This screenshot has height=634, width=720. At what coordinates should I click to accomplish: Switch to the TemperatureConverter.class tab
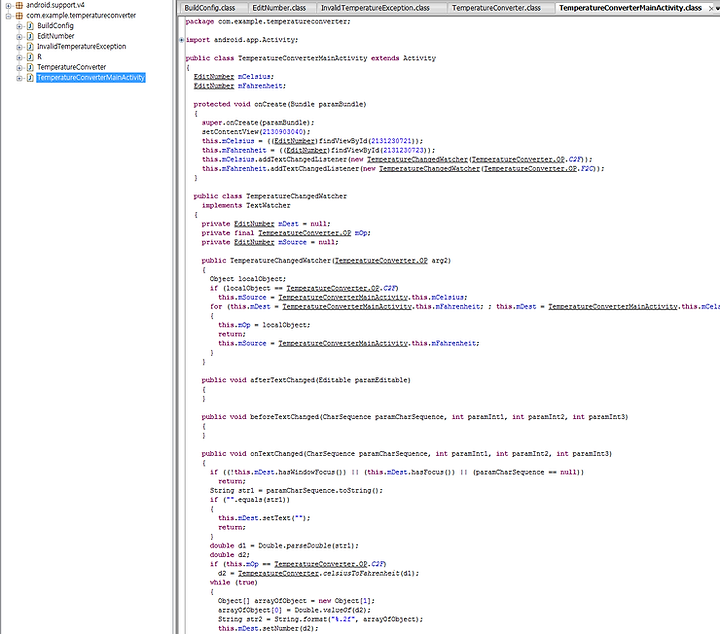coord(496,8)
